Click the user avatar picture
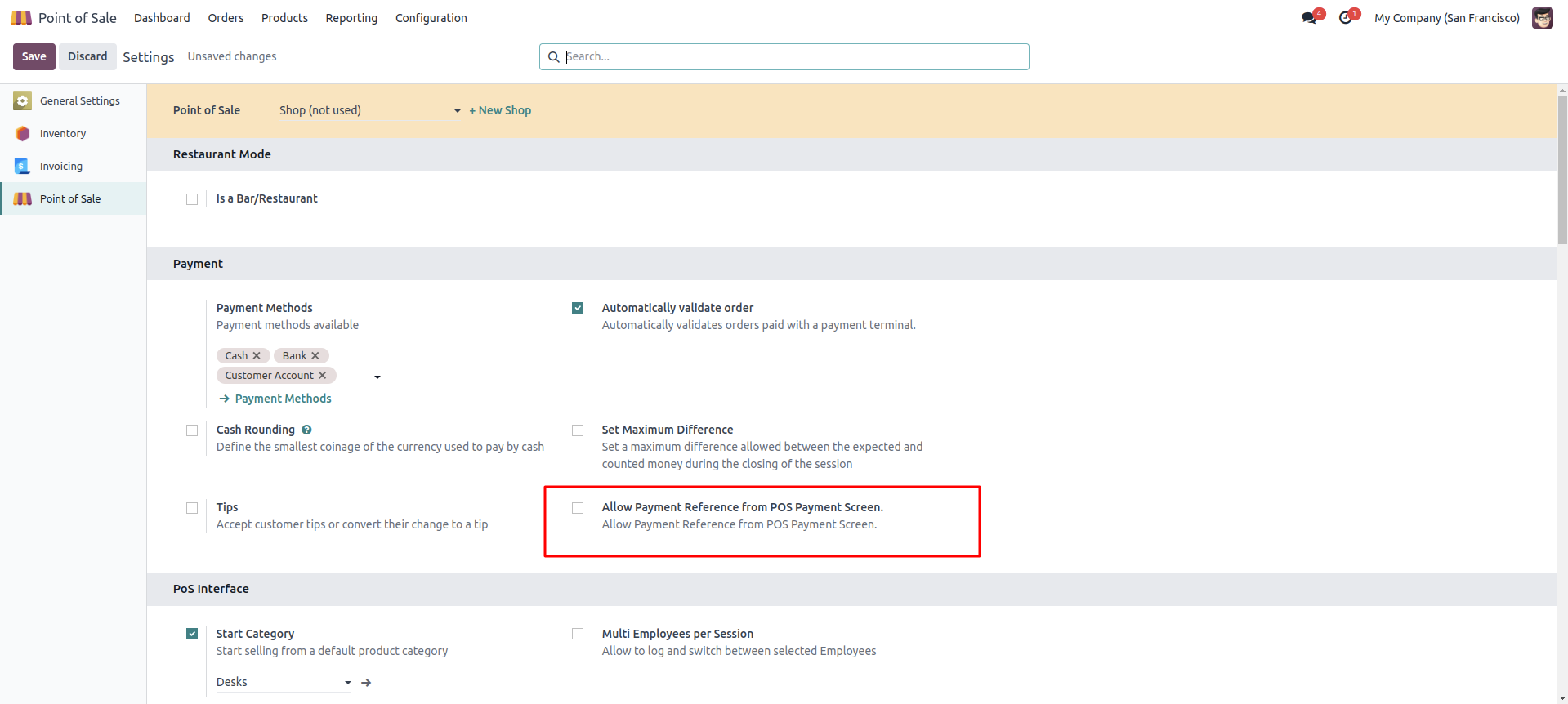 pos(1542,18)
